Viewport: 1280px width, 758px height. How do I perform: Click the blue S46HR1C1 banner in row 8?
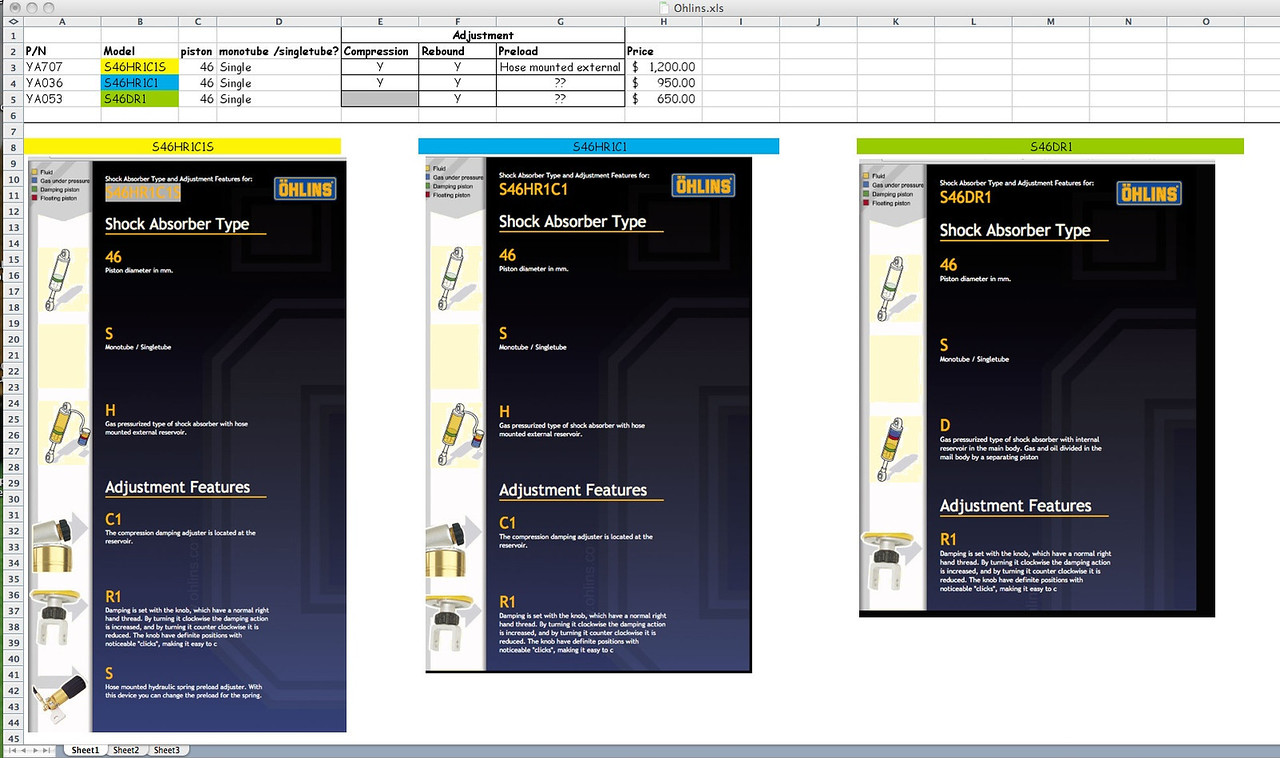tap(599, 146)
